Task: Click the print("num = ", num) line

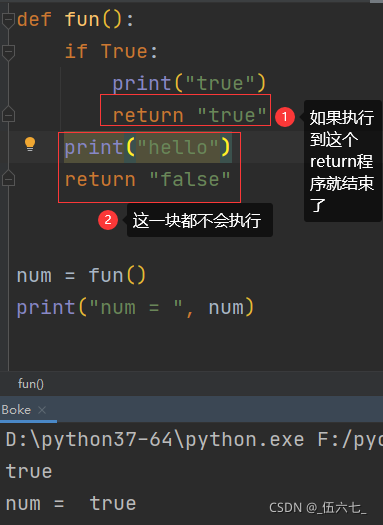Action: tap(135, 307)
